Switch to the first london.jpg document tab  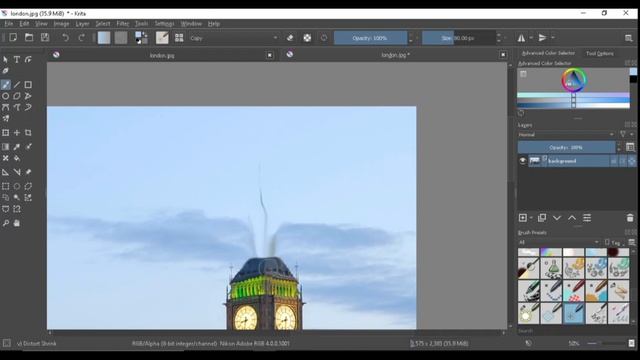(162, 55)
